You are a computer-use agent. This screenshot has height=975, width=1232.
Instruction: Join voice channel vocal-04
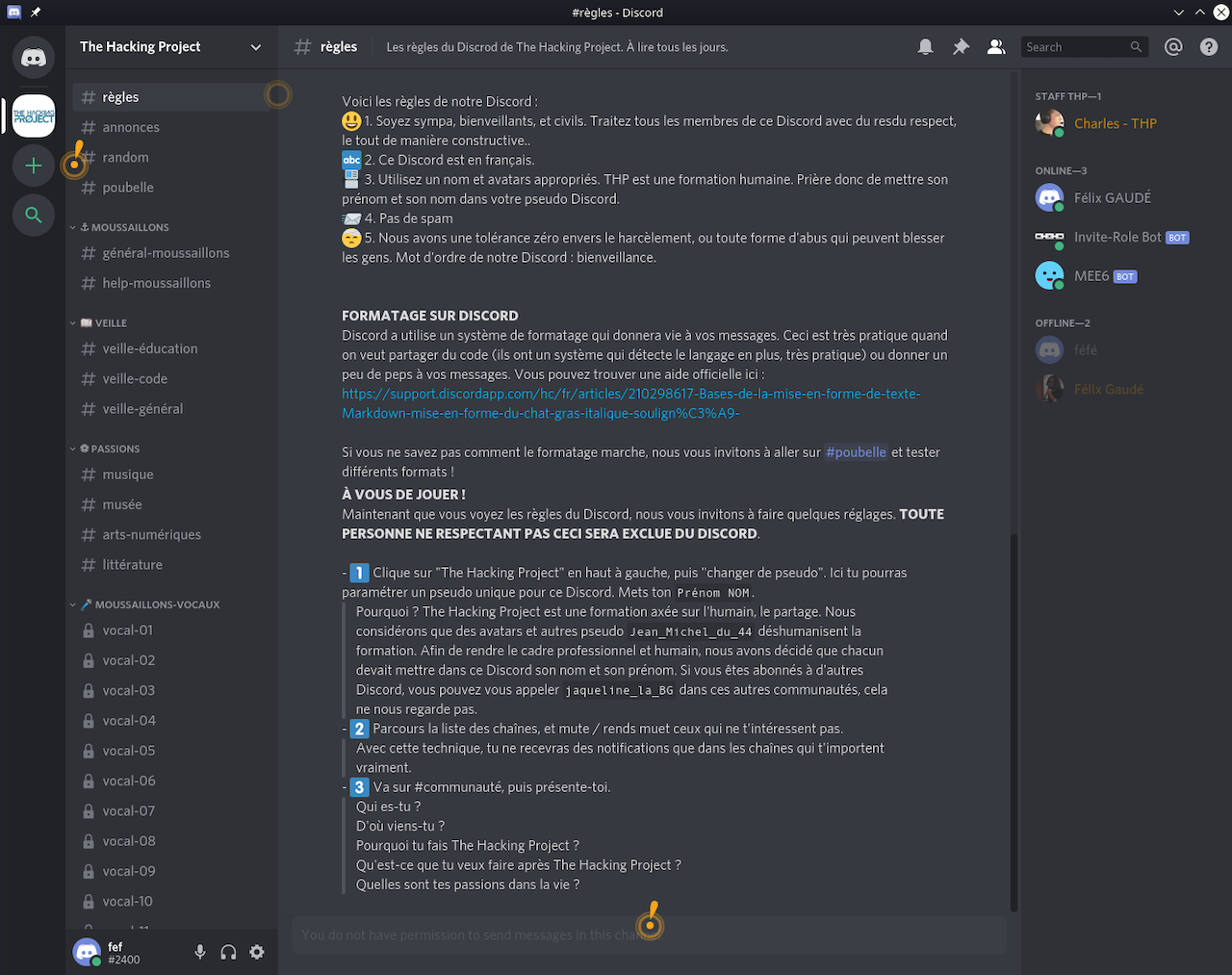click(x=171, y=721)
